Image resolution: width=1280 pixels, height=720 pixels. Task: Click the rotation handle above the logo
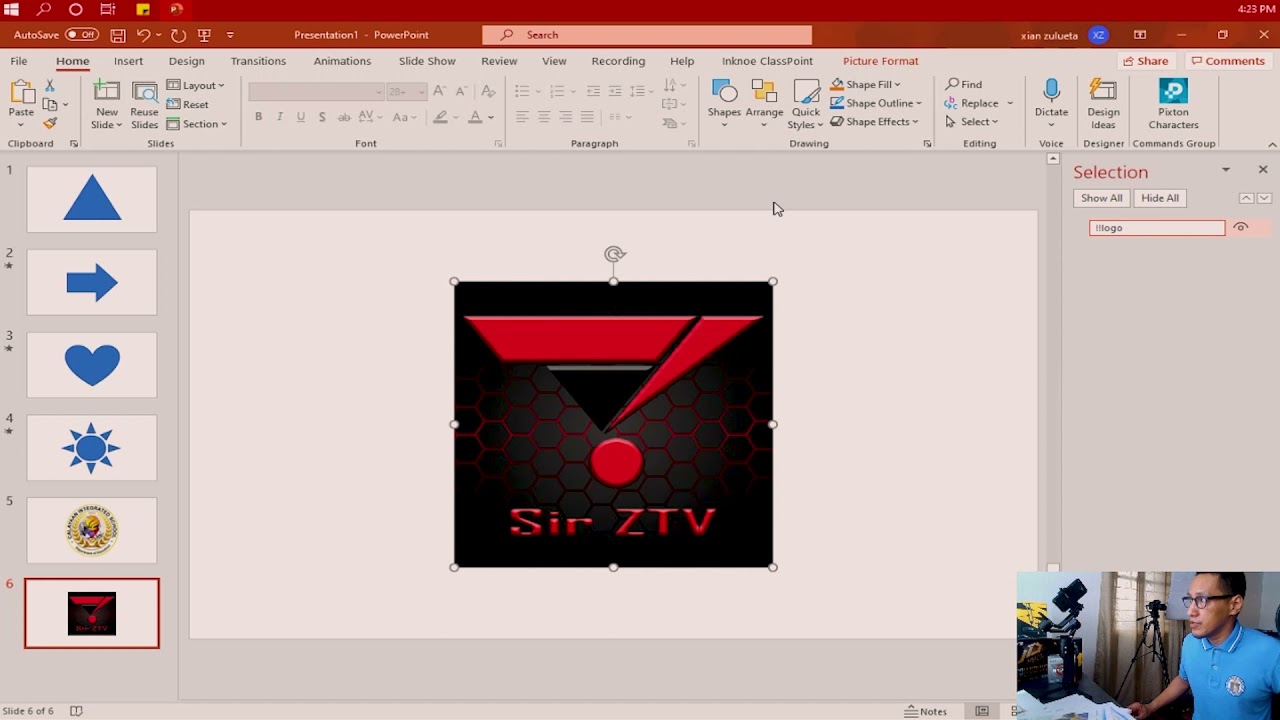click(614, 254)
